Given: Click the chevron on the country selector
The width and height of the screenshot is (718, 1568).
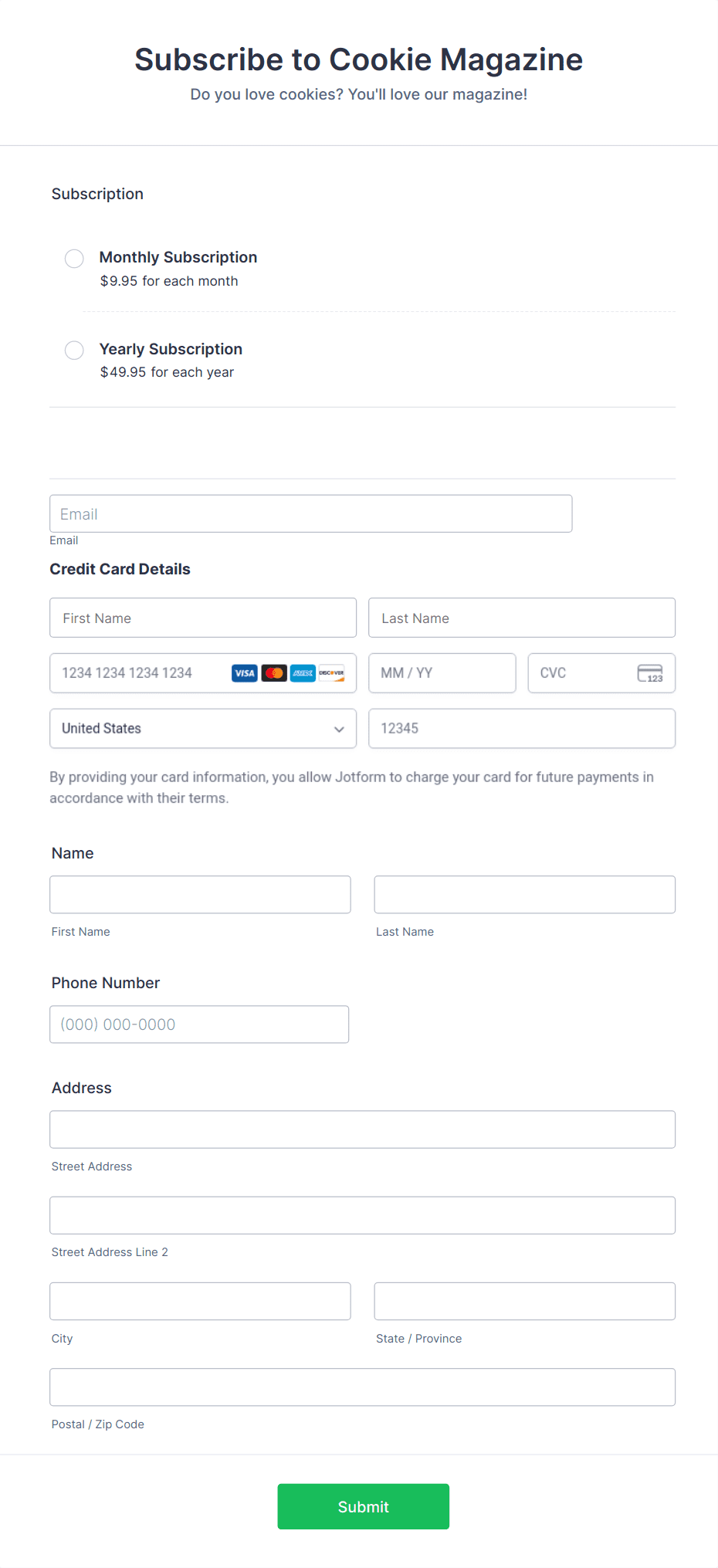Looking at the screenshot, I should pos(339,729).
